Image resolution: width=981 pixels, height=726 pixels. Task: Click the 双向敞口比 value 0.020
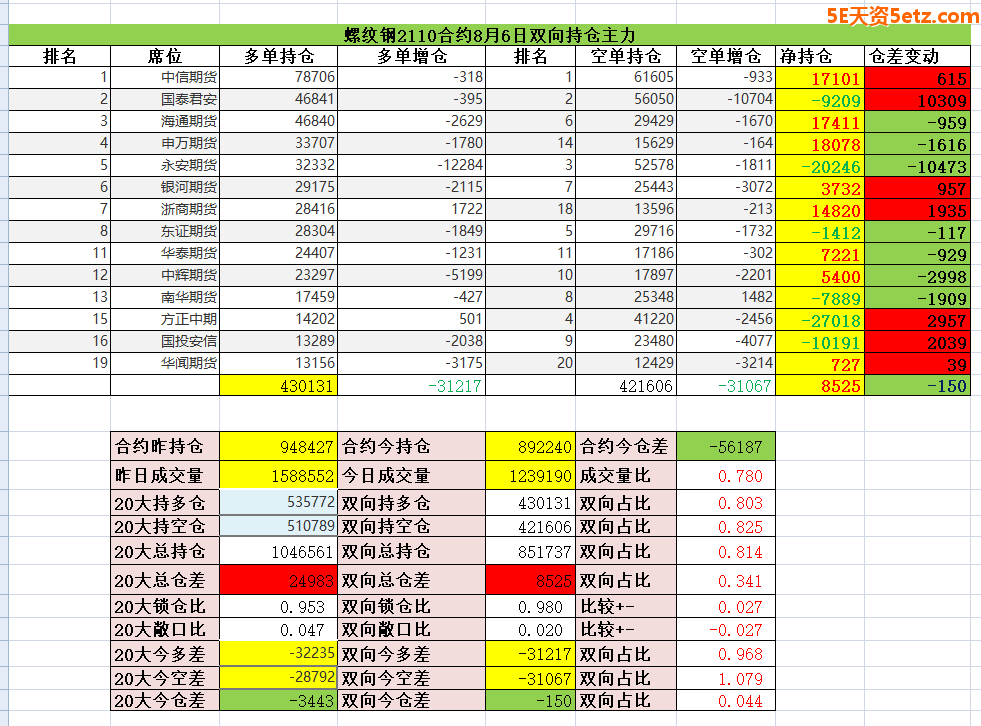[530, 630]
